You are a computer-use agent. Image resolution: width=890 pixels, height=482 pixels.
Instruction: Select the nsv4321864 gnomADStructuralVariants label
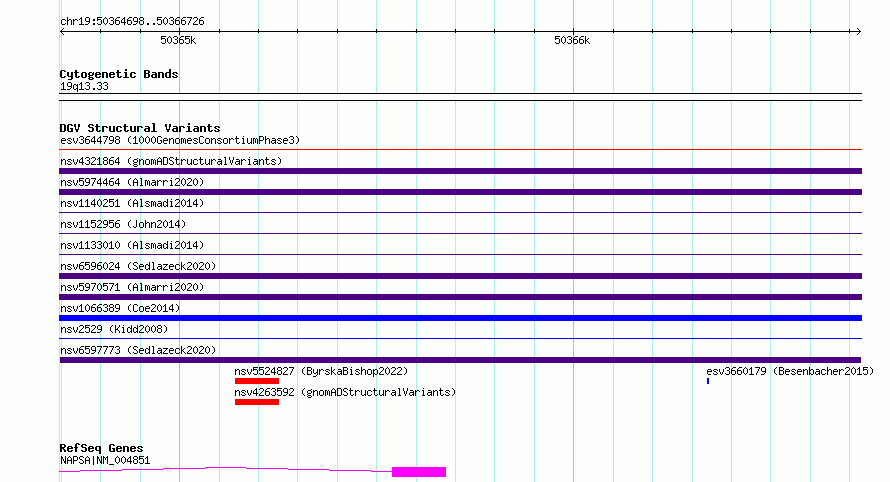pyautogui.click(x=171, y=161)
